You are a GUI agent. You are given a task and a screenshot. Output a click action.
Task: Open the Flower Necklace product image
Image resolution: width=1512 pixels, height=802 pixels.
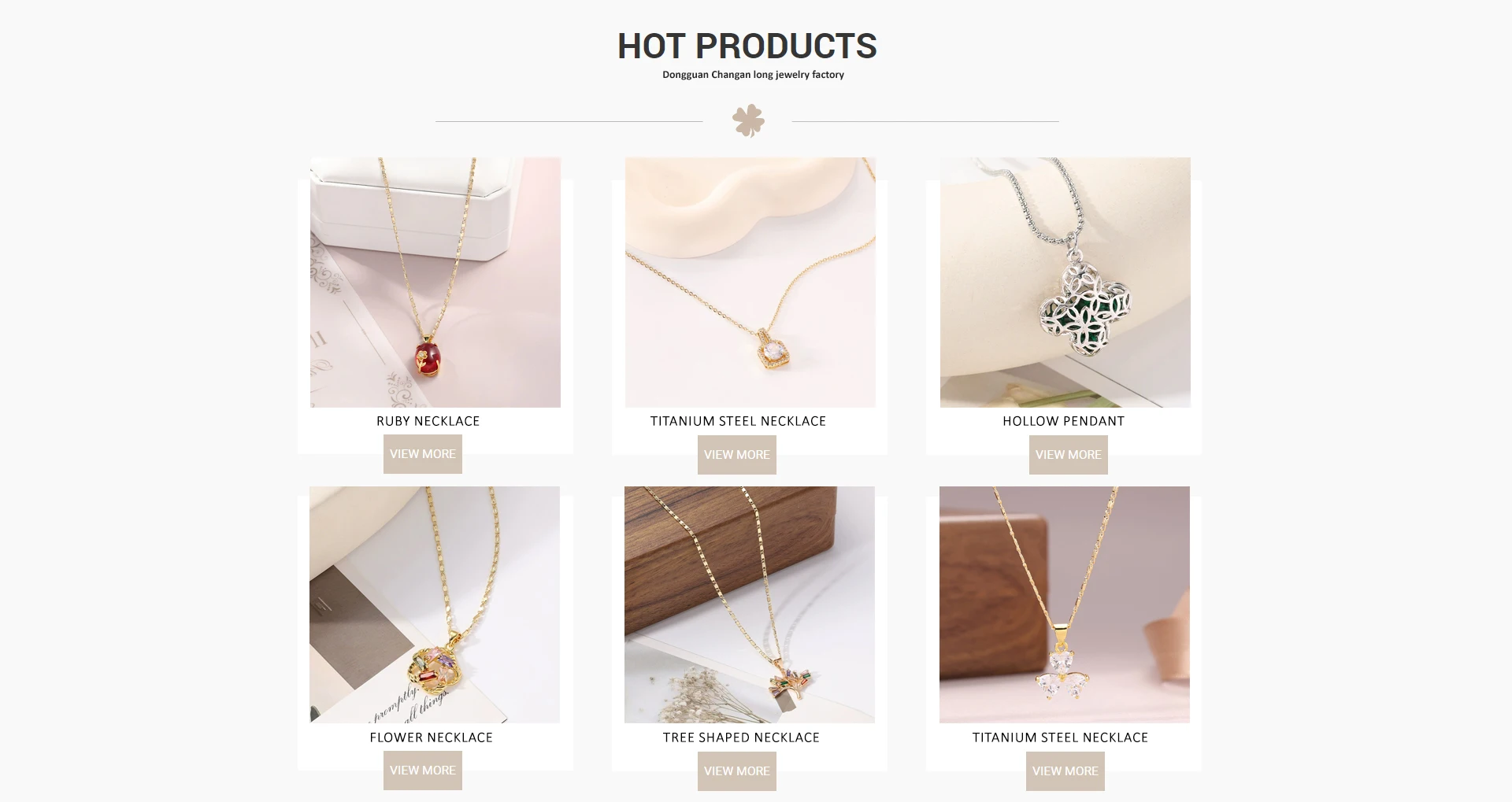(x=435, y=604)
